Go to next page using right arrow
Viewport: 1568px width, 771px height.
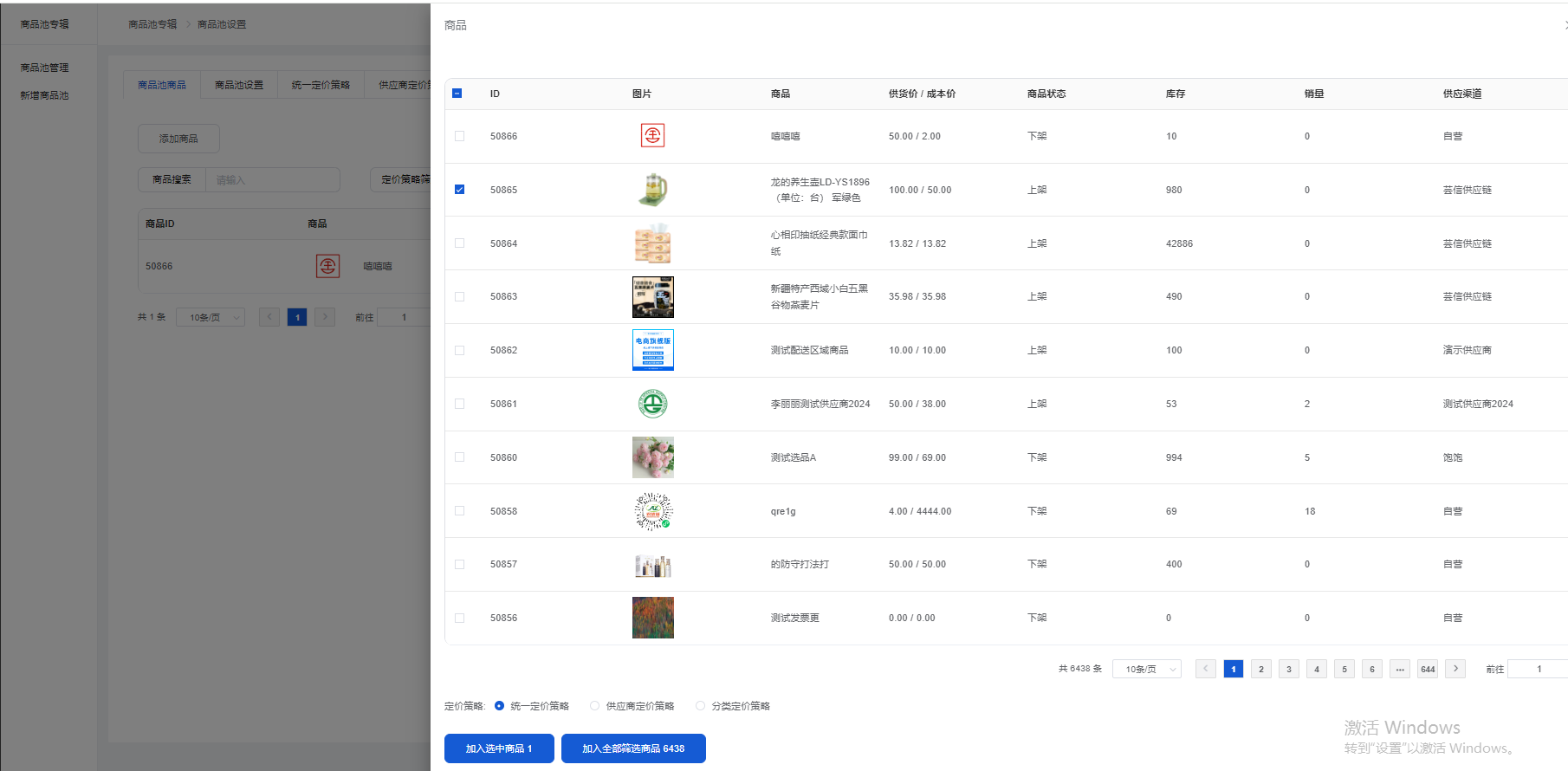(x=1455, y=669)
